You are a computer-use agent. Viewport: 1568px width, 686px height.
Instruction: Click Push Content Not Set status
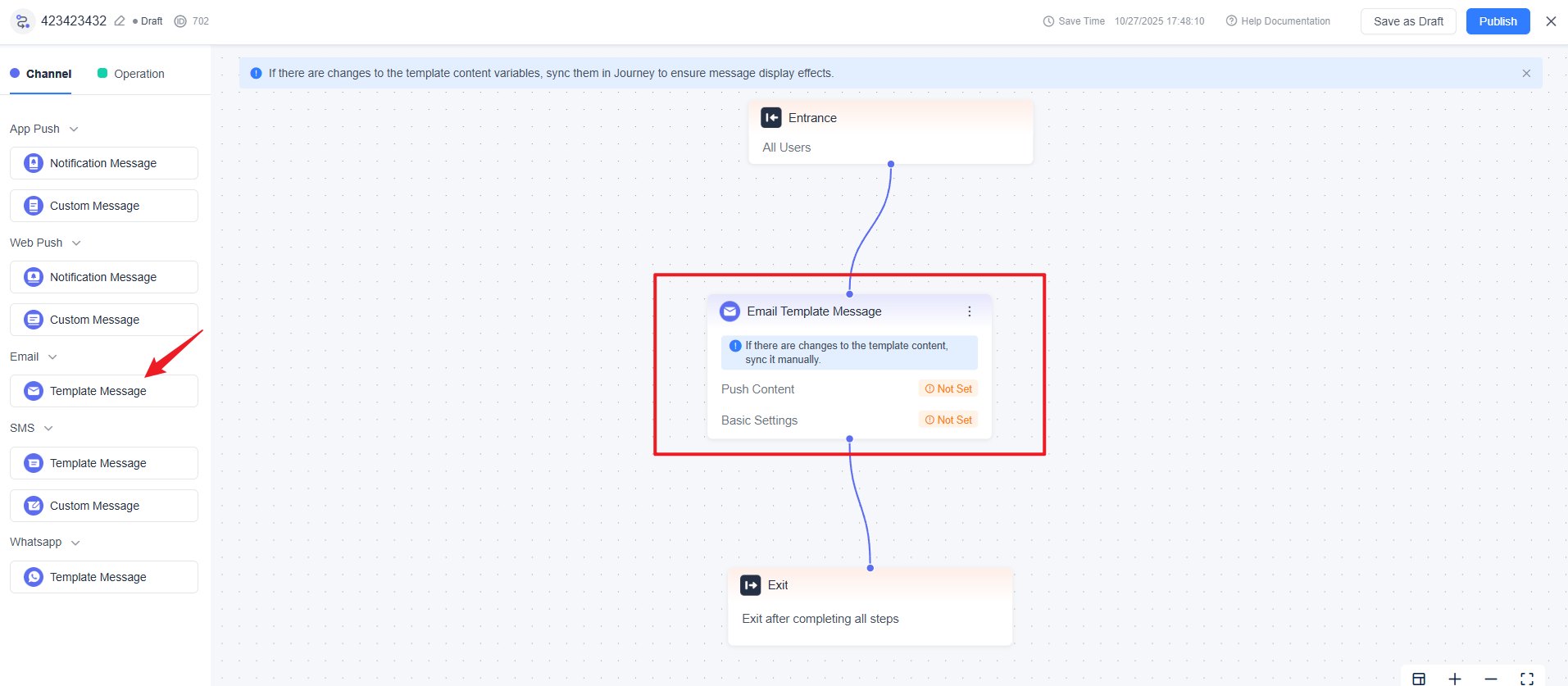[x=948, y=389]
